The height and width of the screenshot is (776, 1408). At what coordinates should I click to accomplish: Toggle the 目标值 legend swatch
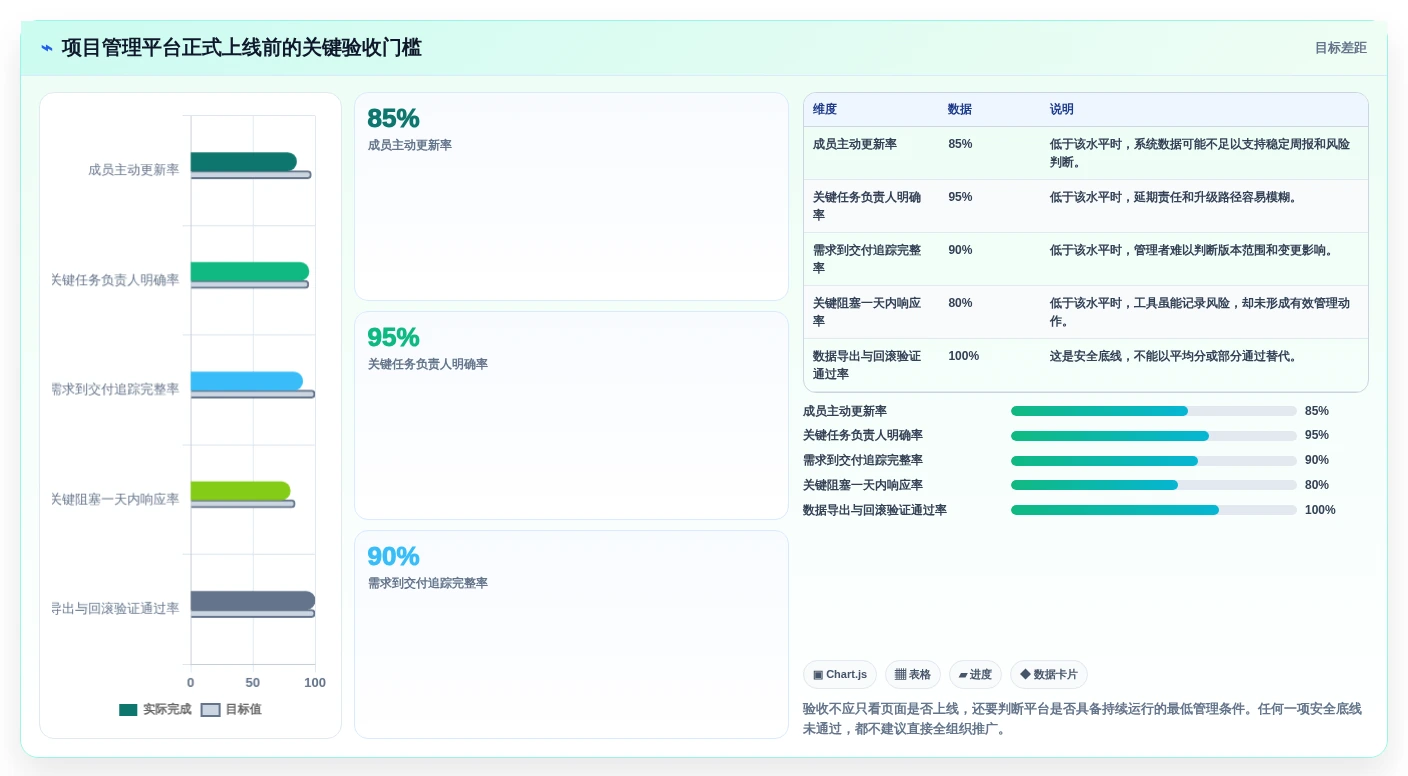click(x=210, y=710)
